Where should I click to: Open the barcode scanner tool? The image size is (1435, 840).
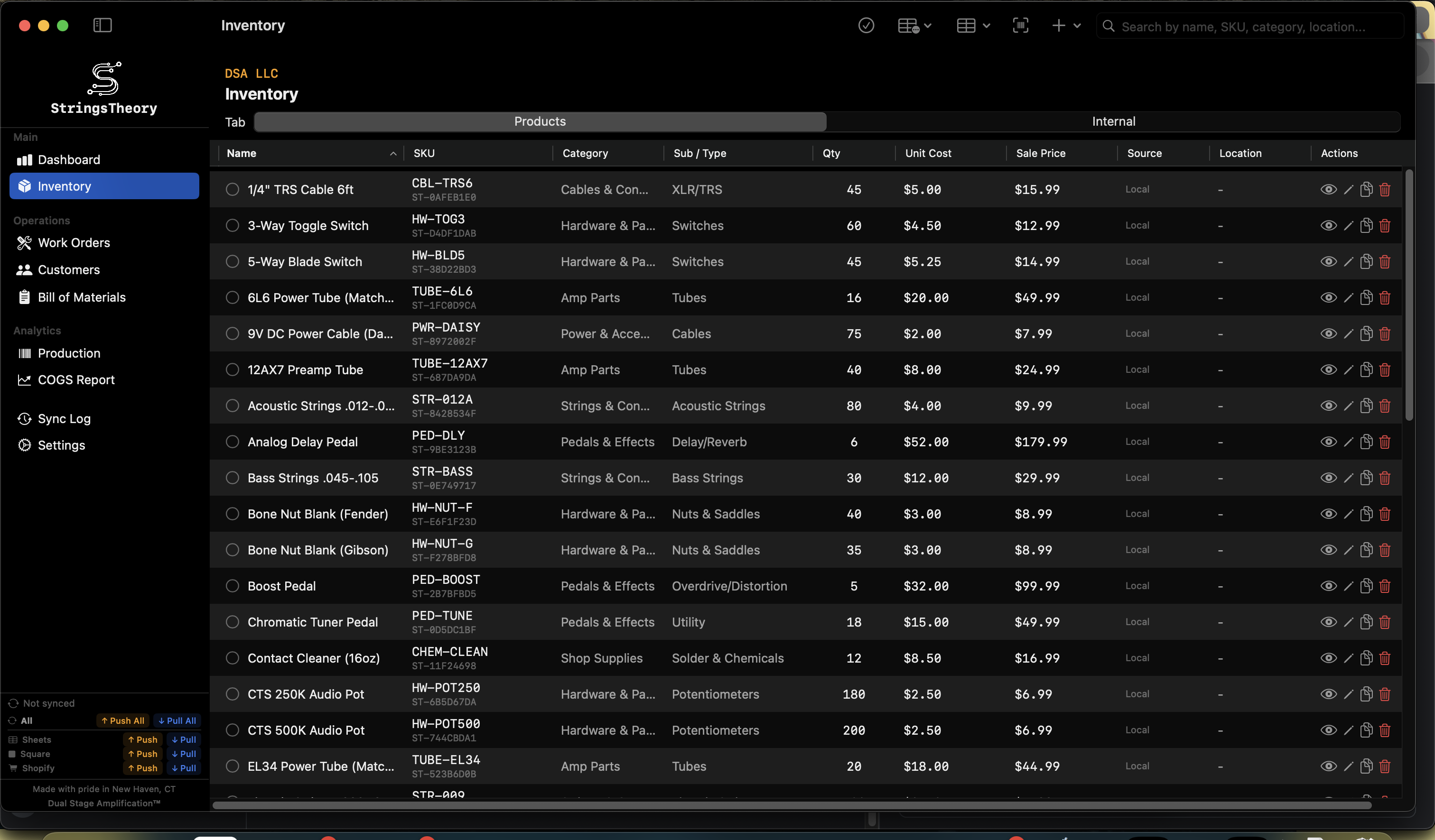1020,26
